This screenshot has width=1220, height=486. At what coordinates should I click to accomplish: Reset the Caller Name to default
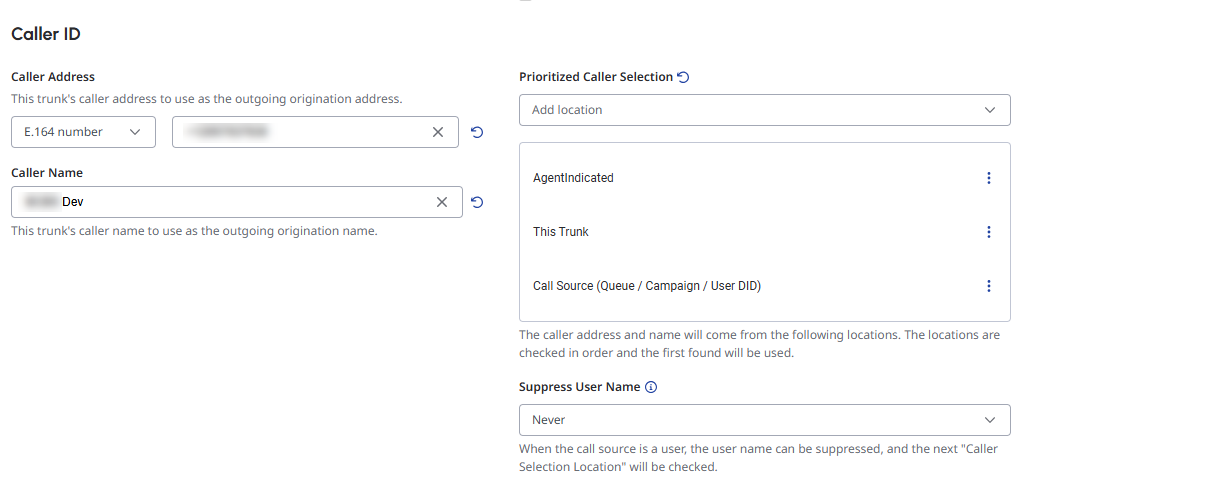477,202
